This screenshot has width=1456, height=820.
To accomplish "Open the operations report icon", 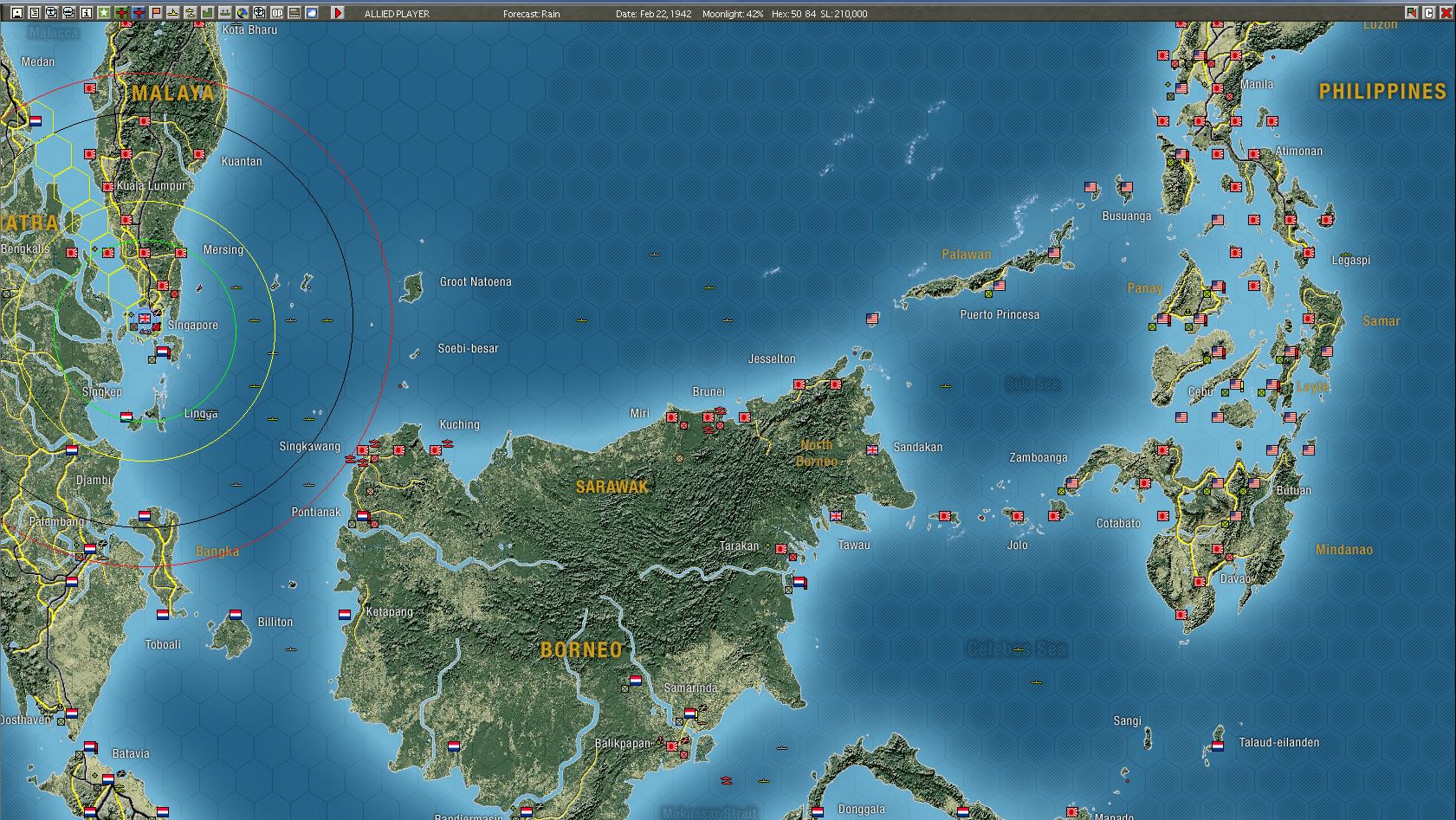I will click(x=69, y=13).
